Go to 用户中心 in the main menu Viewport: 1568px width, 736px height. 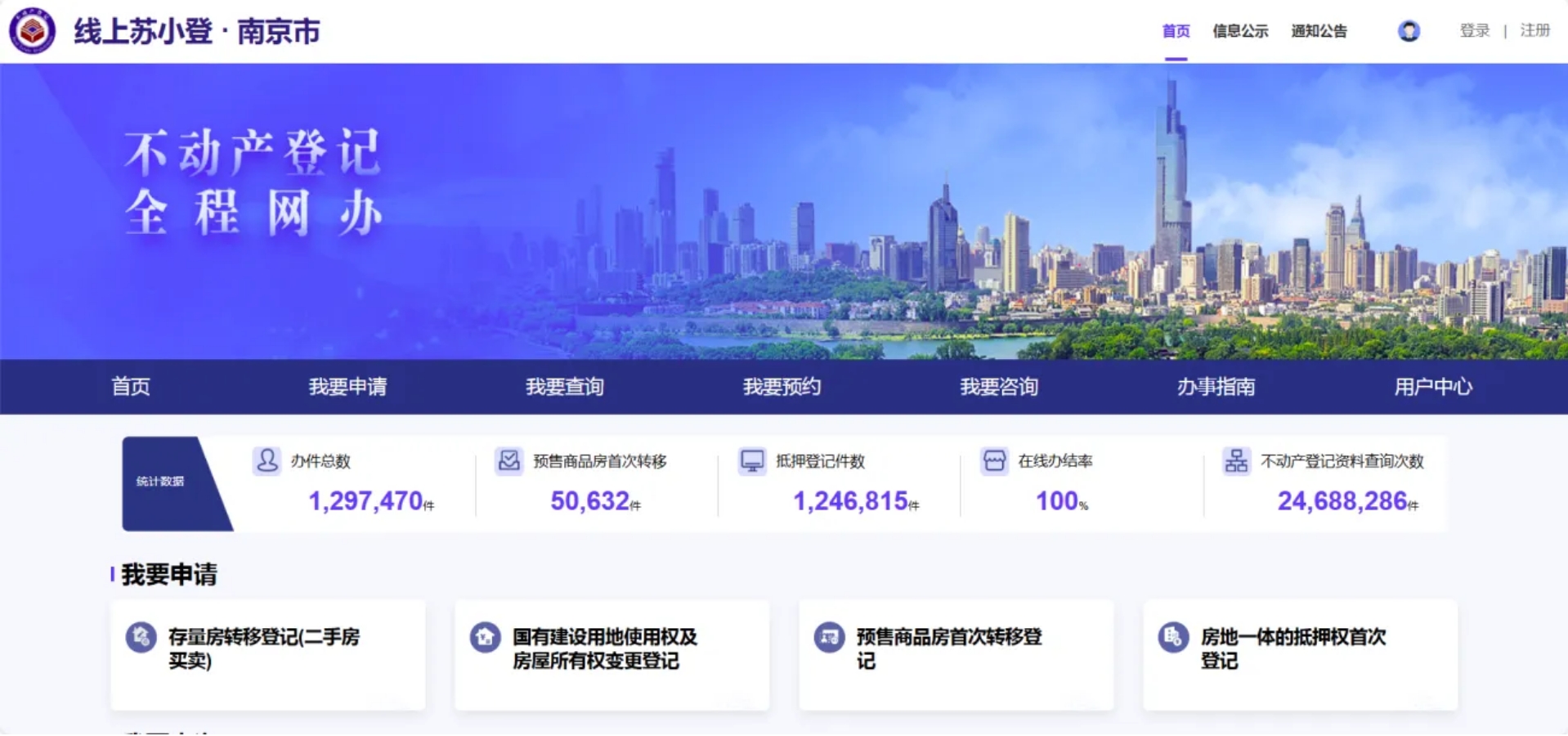(1433, 387)
